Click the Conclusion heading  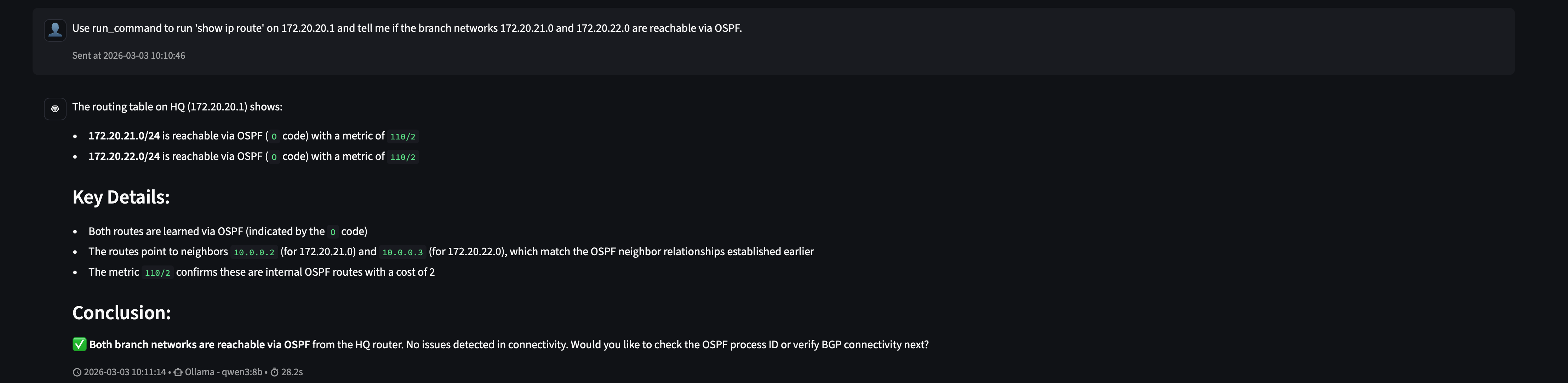[122, 312]
